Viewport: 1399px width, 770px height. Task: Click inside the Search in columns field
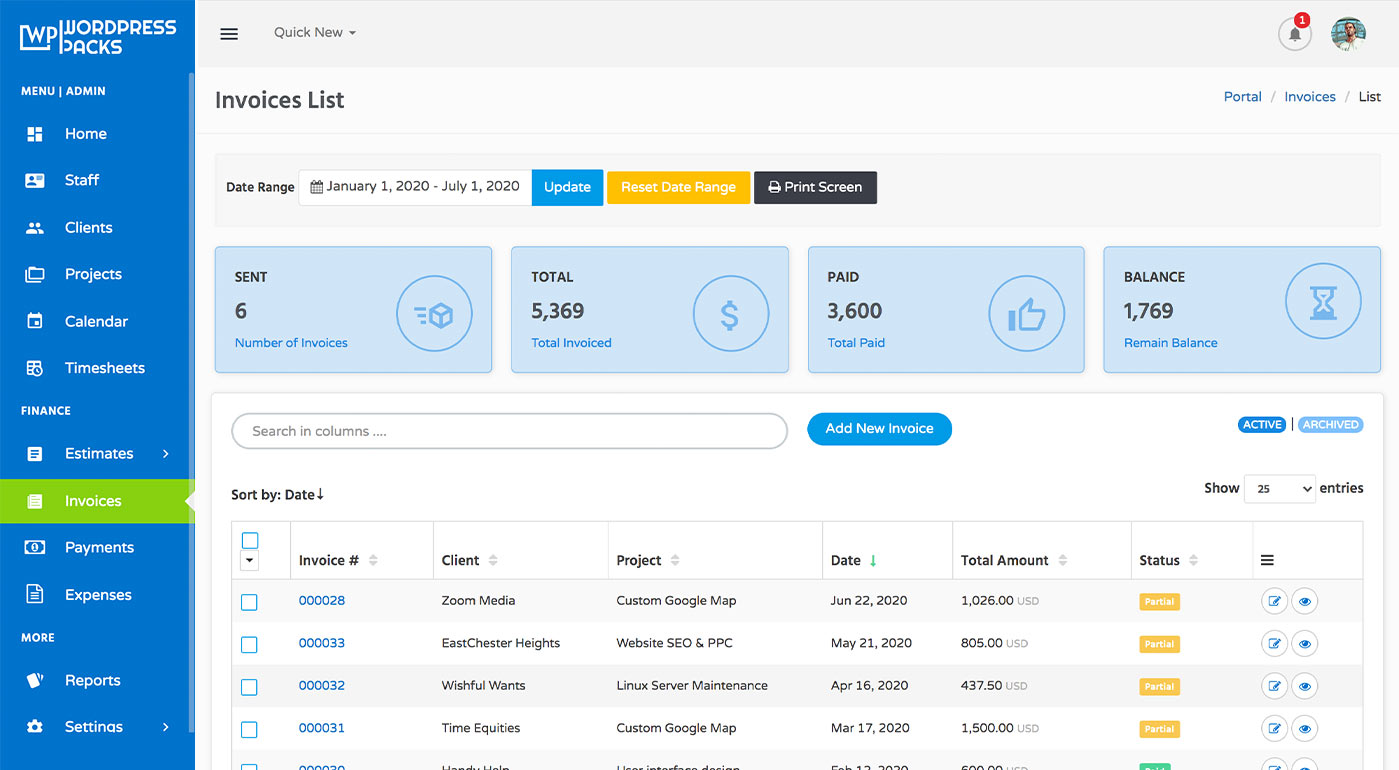click(510, 431)
